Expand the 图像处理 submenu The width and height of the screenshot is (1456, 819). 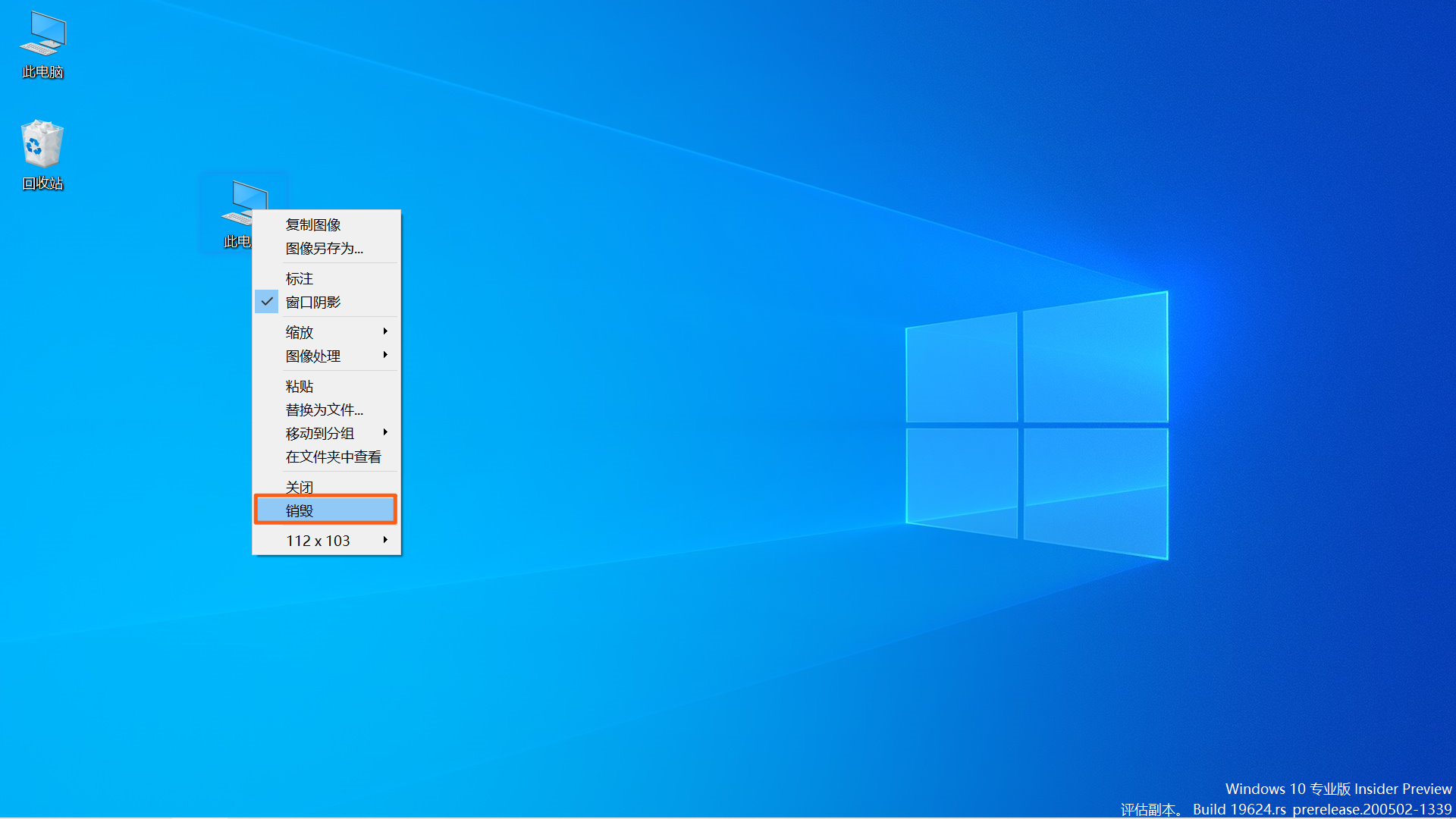[x=326, y=356]
